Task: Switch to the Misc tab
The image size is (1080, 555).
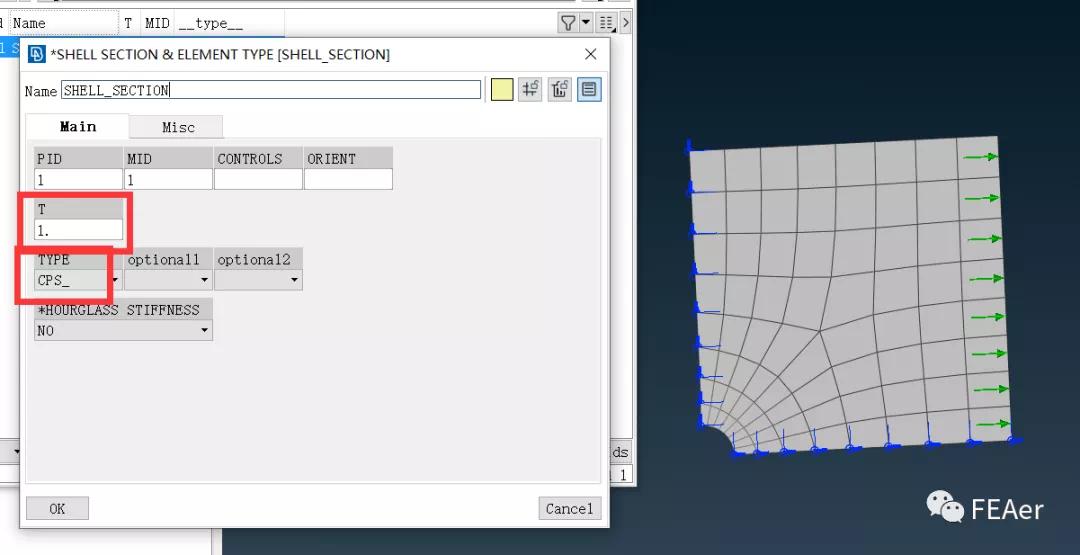Action: [178, 127]
